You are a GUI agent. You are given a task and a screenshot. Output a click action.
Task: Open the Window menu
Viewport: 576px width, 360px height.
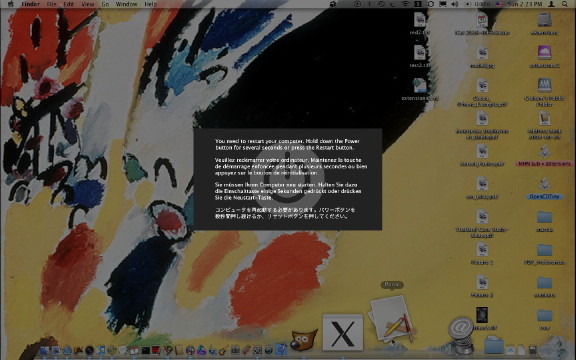tap(126, 4)
